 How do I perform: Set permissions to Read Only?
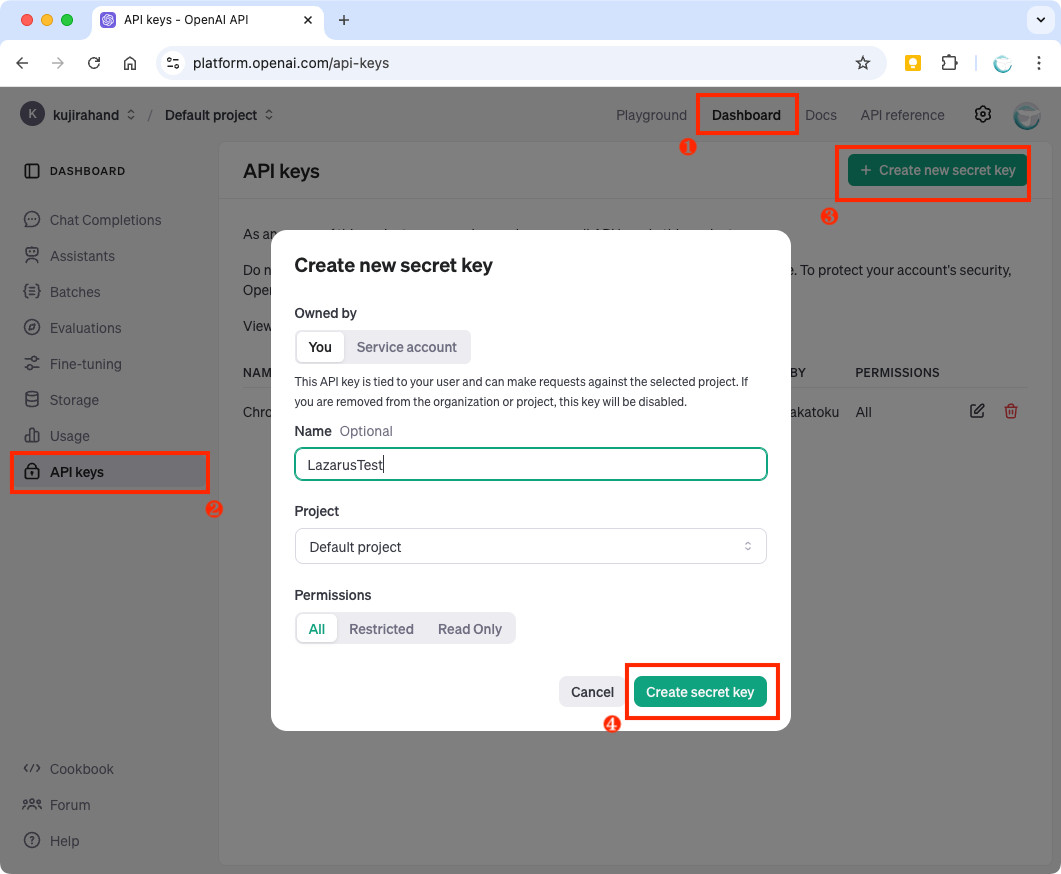(x=470, y=629)
